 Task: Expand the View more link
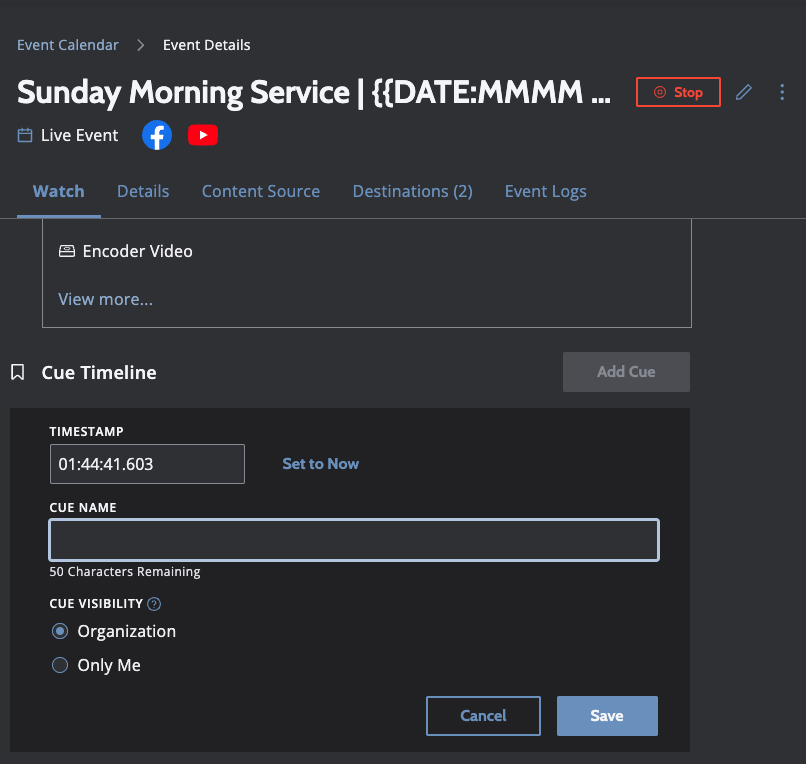pos(106,299)
